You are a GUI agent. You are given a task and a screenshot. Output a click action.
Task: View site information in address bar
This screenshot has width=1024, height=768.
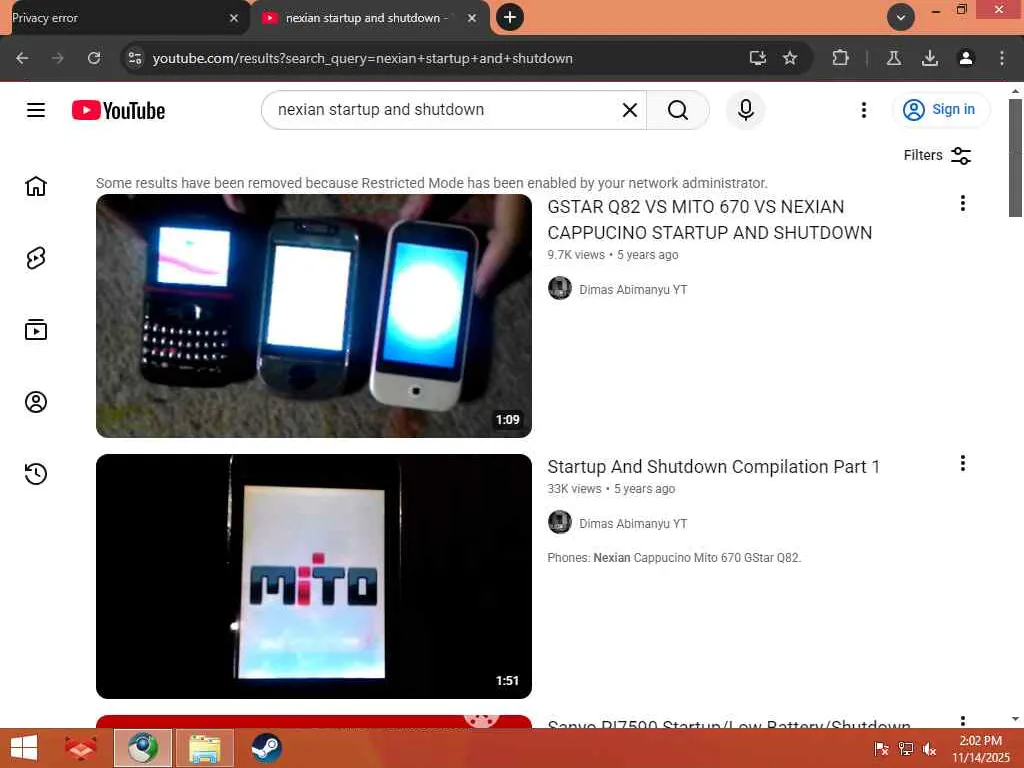point(135,58)
